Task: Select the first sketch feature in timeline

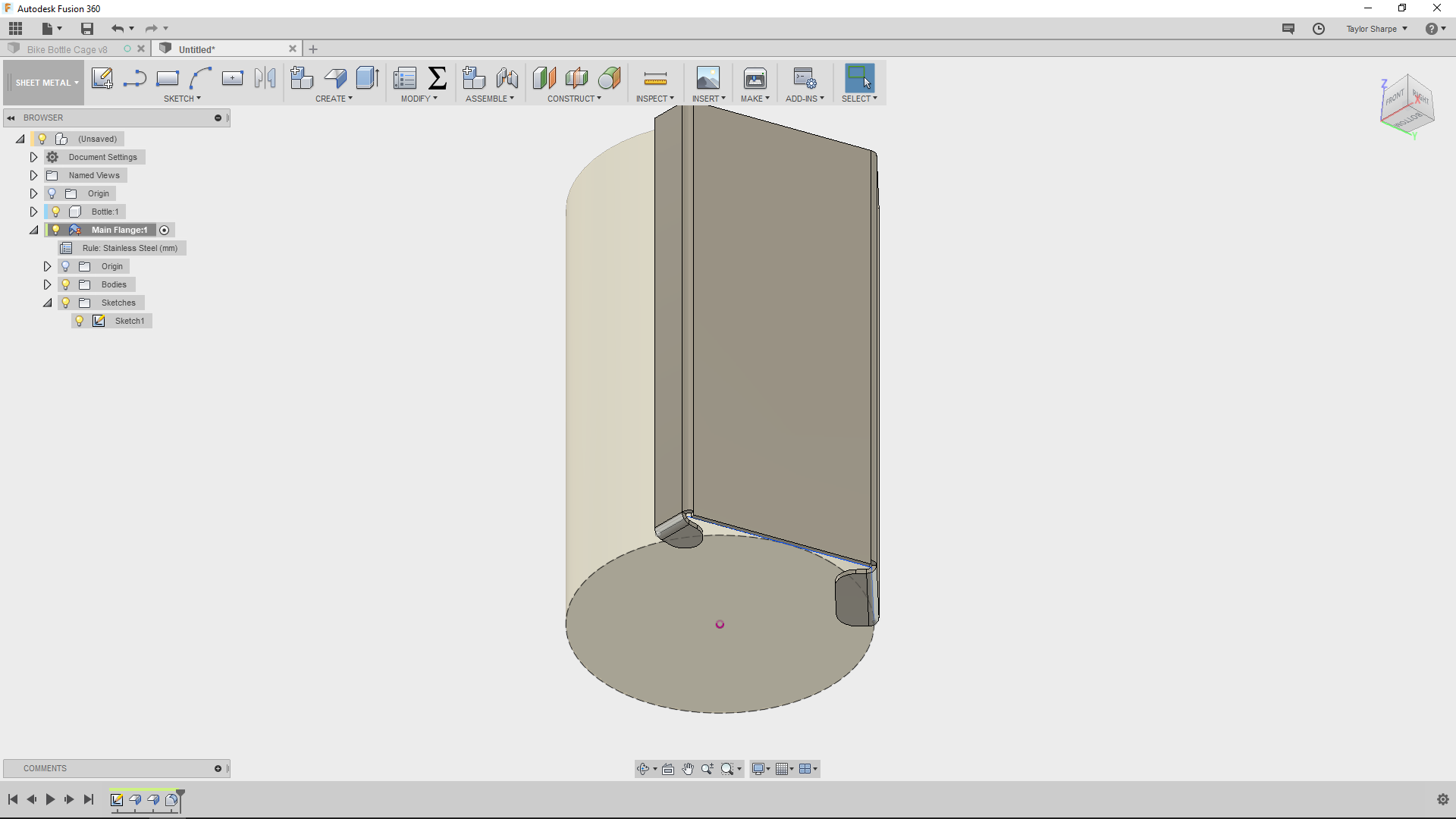Action: click(117, 799)
